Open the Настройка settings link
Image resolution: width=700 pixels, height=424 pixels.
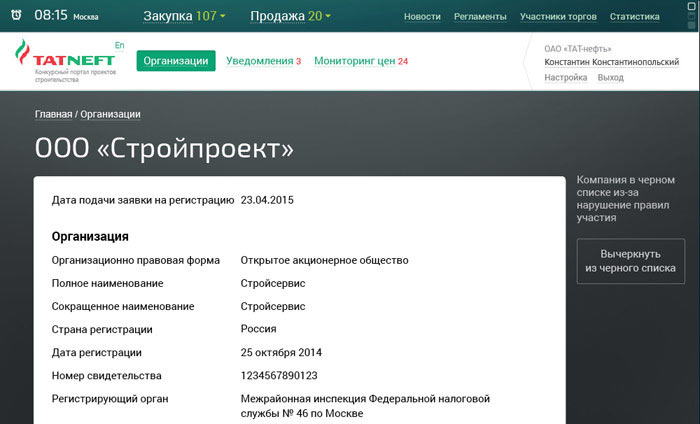[x=566, y=77]
